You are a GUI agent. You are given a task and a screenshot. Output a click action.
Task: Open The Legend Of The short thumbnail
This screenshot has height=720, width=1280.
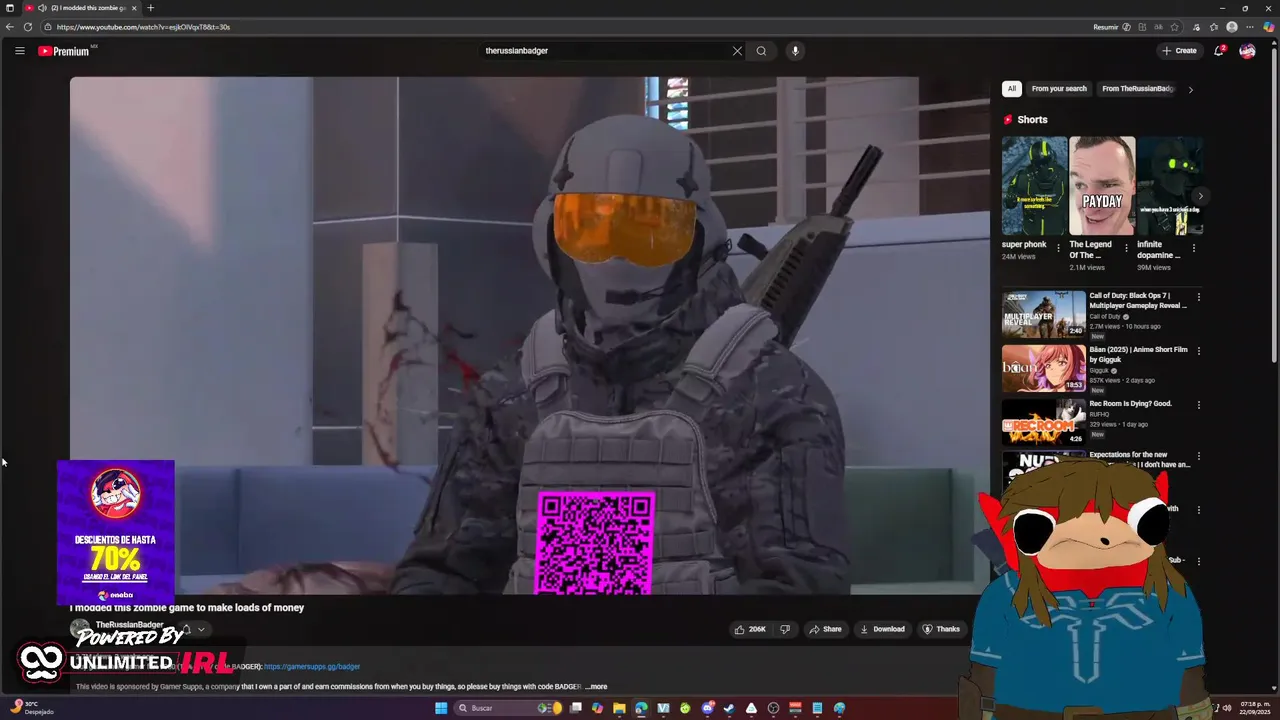(x=1102, y=185)
